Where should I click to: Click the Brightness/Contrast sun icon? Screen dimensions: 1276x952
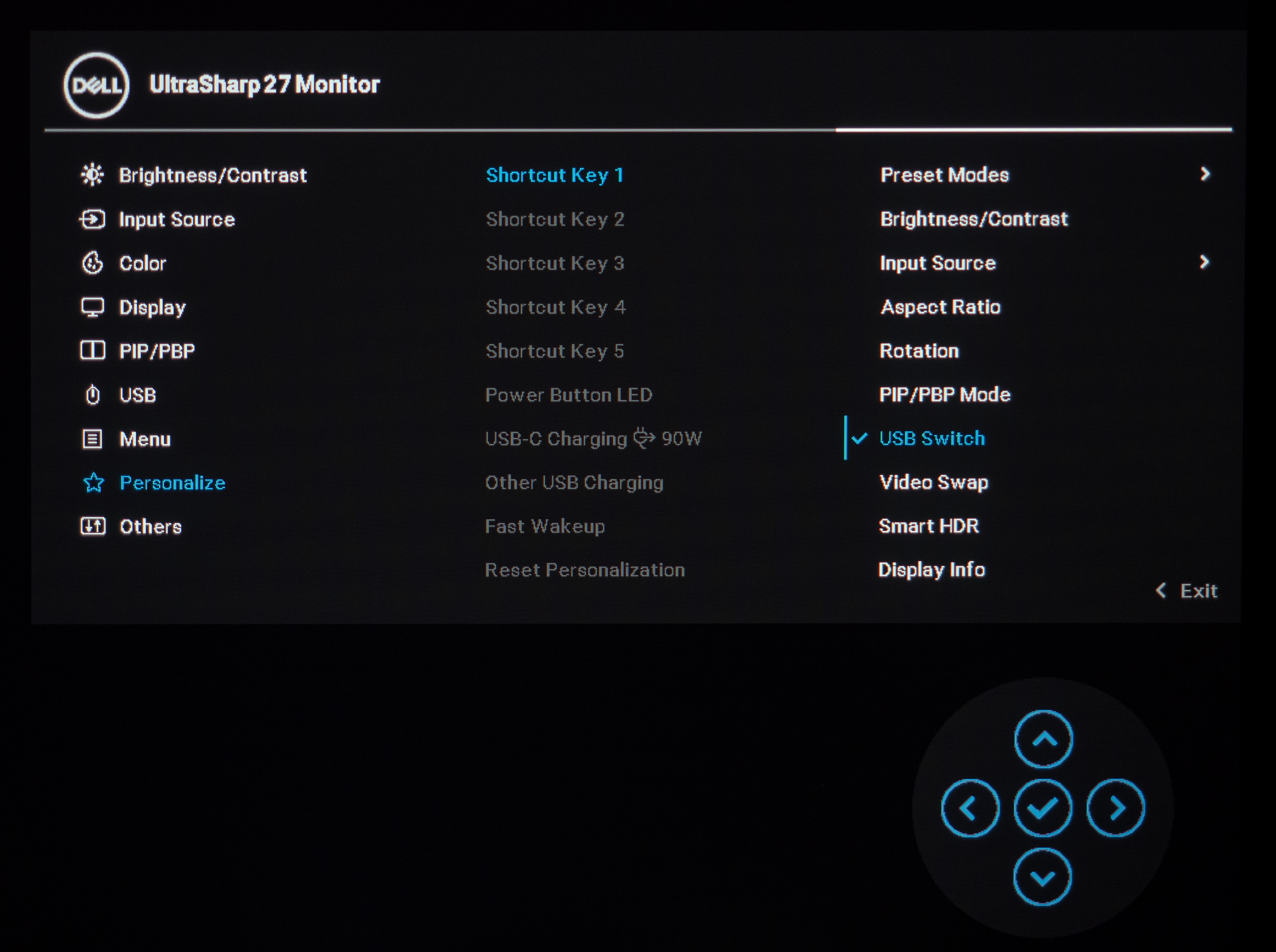pyautogui.click(x=92, y=174)
